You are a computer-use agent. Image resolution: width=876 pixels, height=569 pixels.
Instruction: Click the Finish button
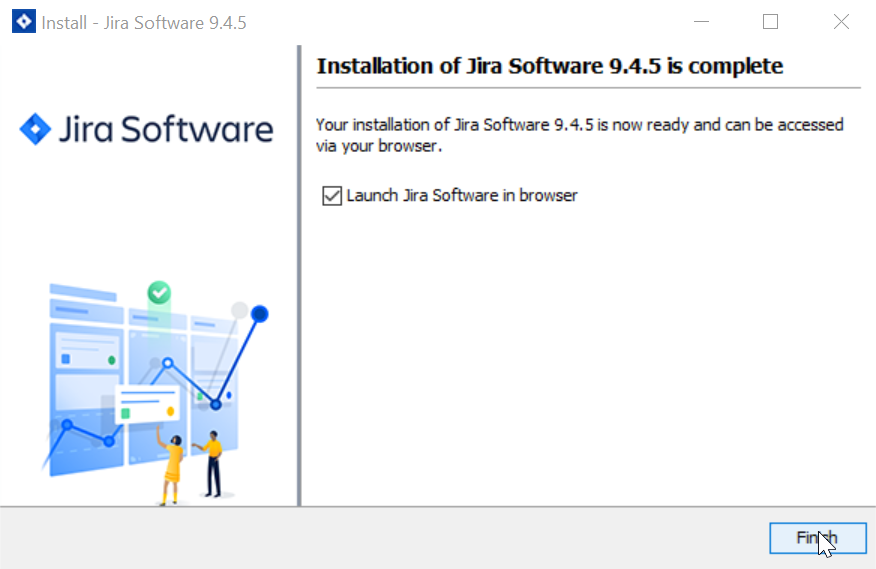click(x=817, y=538)
